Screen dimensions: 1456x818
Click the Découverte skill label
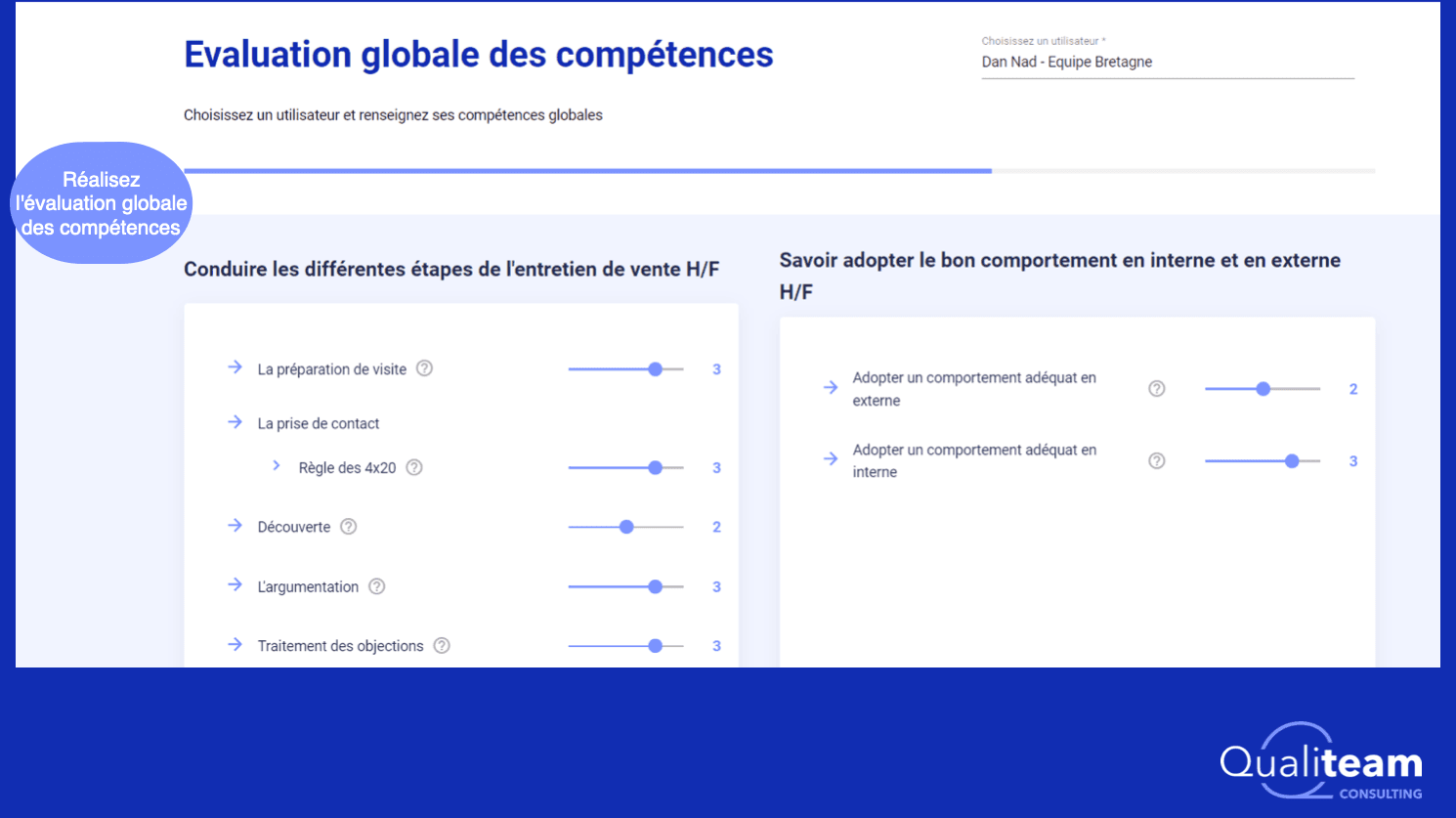click(293, 527)
